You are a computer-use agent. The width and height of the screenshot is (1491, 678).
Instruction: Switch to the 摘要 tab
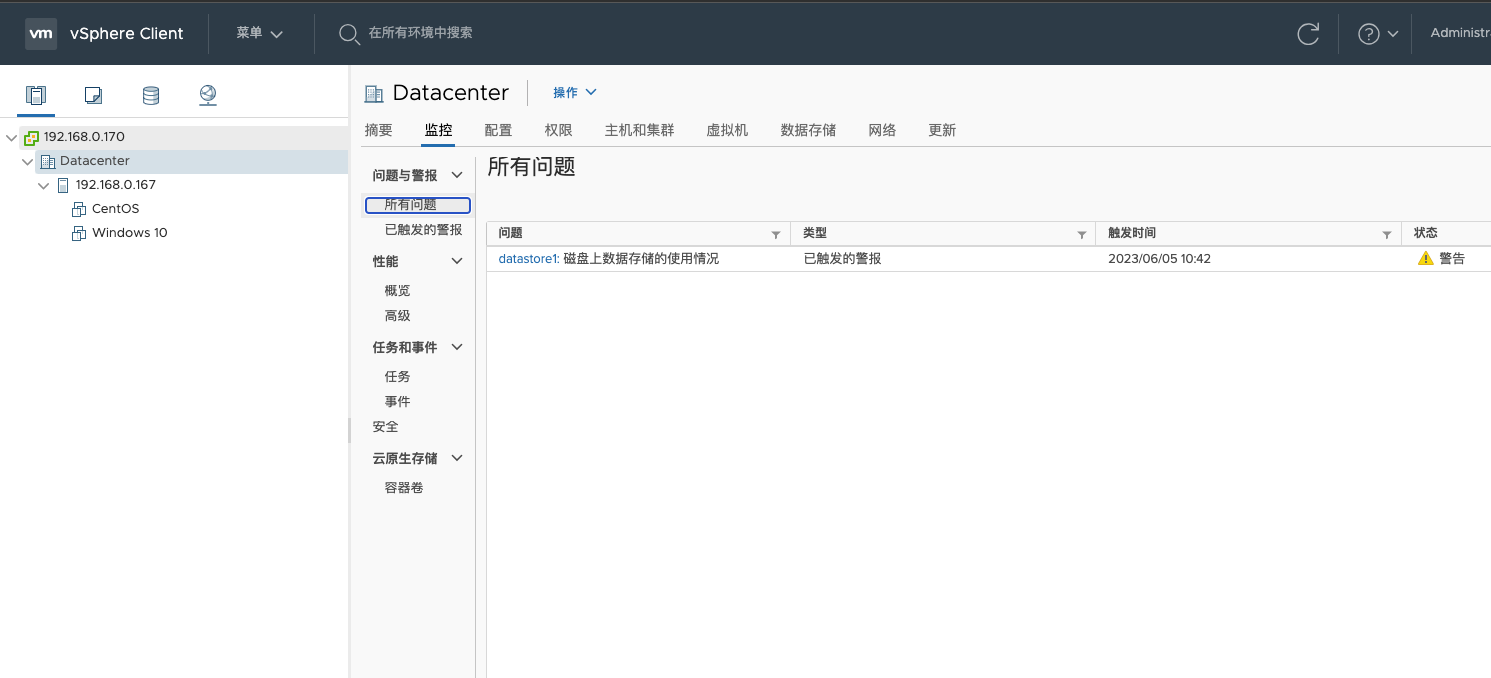(x=379, y=130)
